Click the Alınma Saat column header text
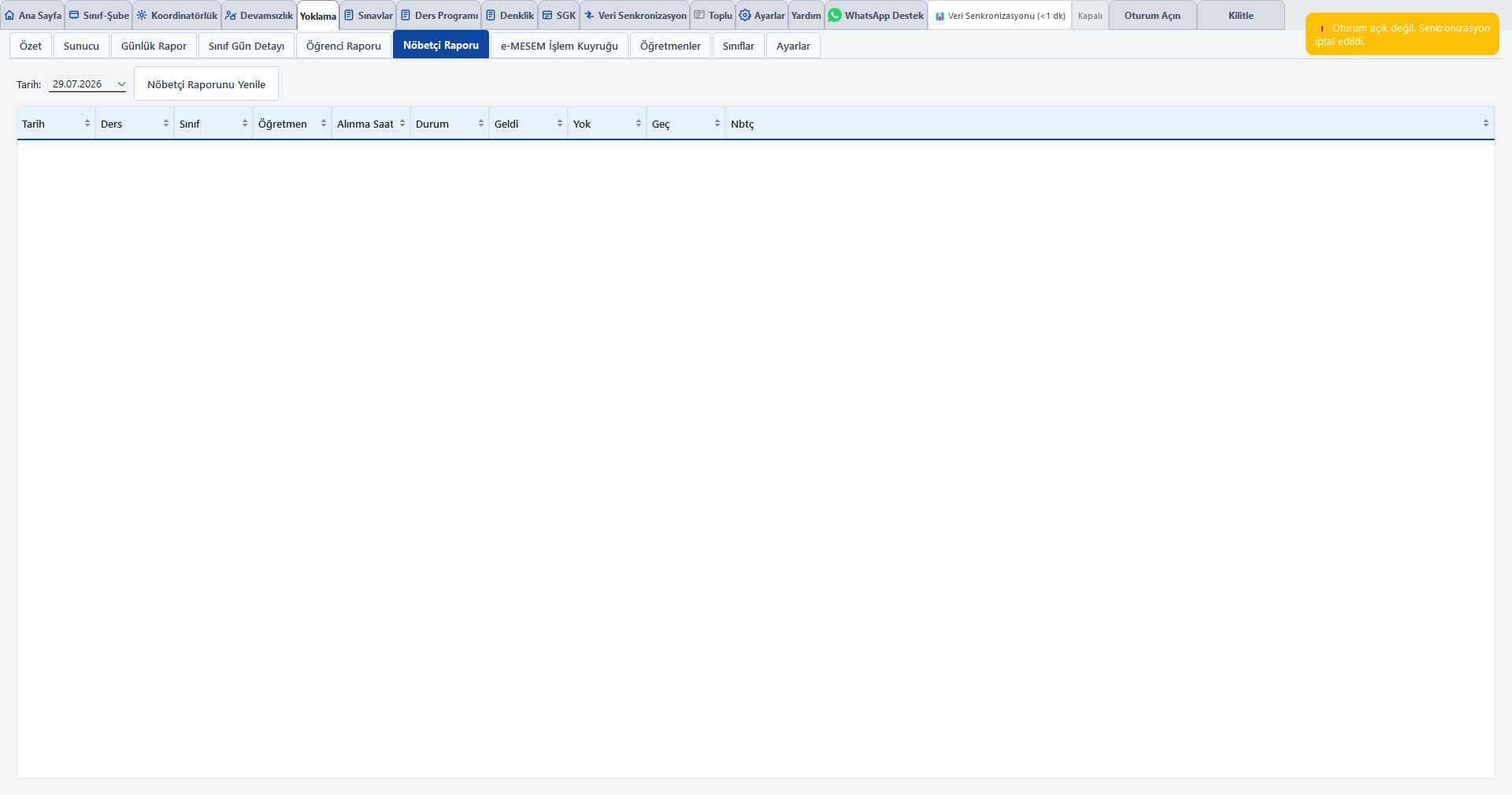1512x795 pixels. pyautogui.click(x=365, y=124)
